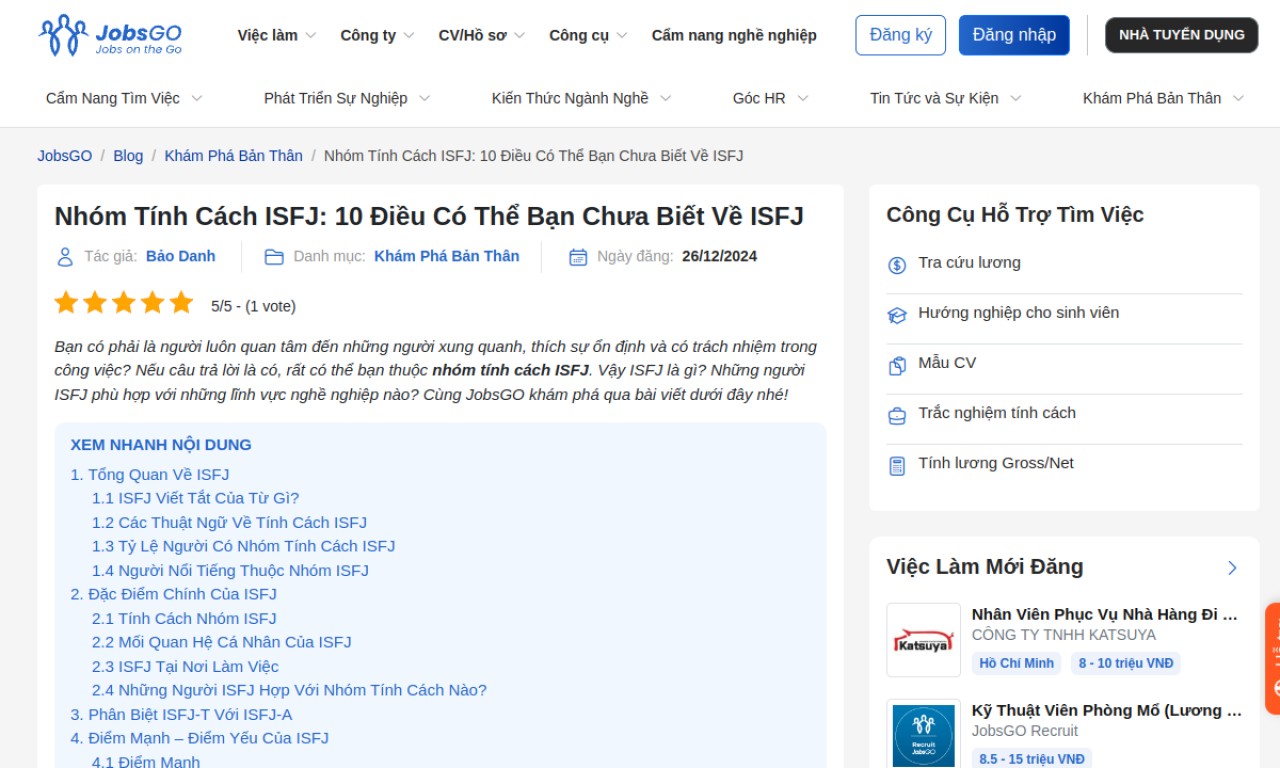The width and height of the screenshot is (1280, 768).
Task: Jump to section 3. Phân Biệt ISFJ-T Với ISFJ-A
Action: [181, 714]
